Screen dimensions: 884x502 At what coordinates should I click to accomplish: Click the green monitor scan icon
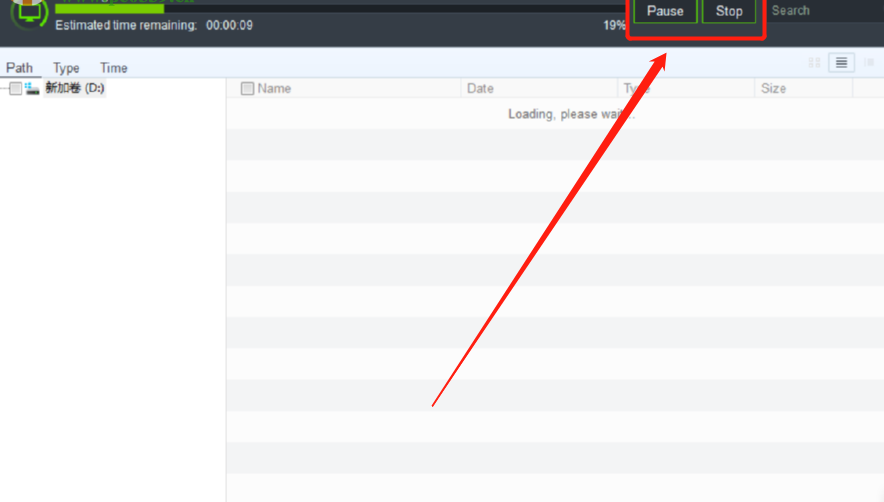29,12
